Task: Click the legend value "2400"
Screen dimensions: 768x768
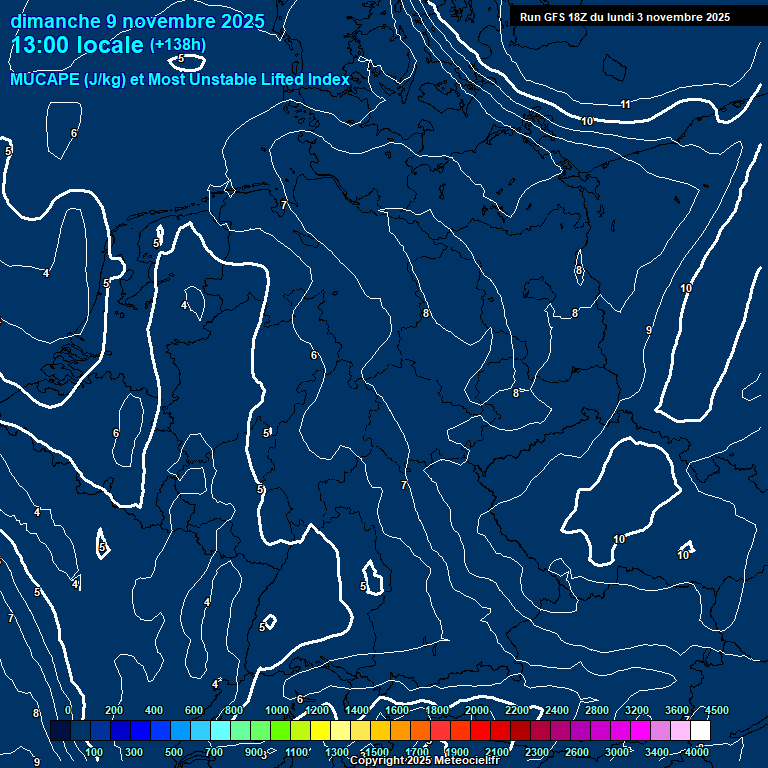Action: (557, 710)
